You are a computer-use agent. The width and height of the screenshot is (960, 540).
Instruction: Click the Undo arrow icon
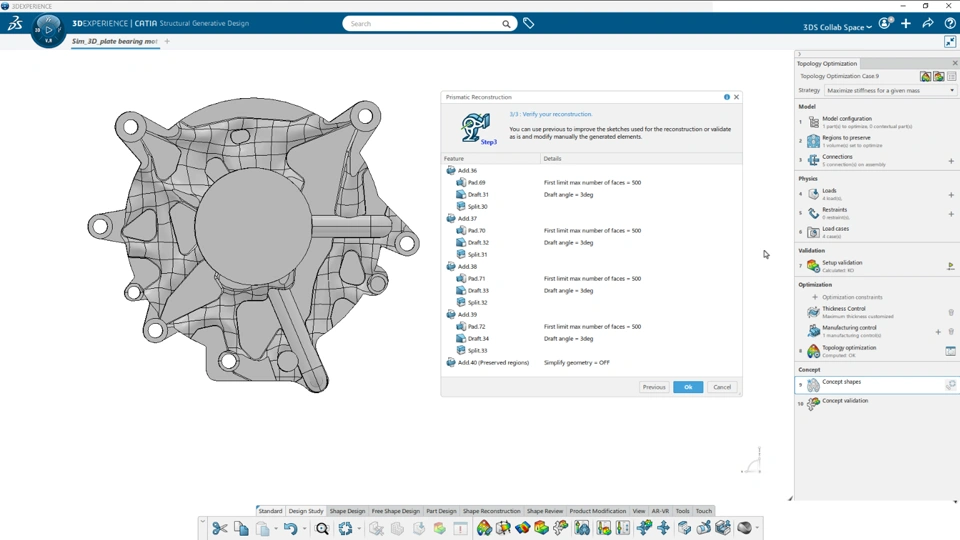point(289,528)
